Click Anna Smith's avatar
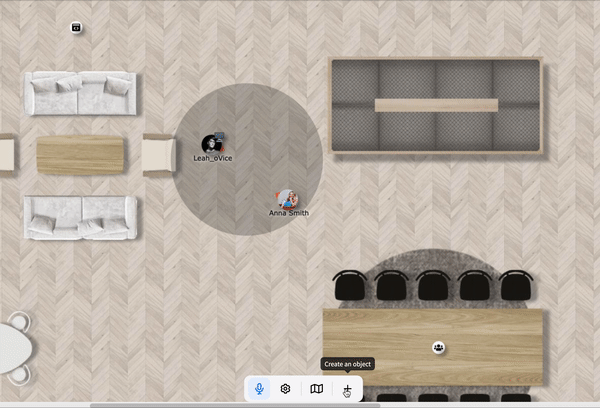This screenshot has height=408, width=600. click(x=287, y=199)
